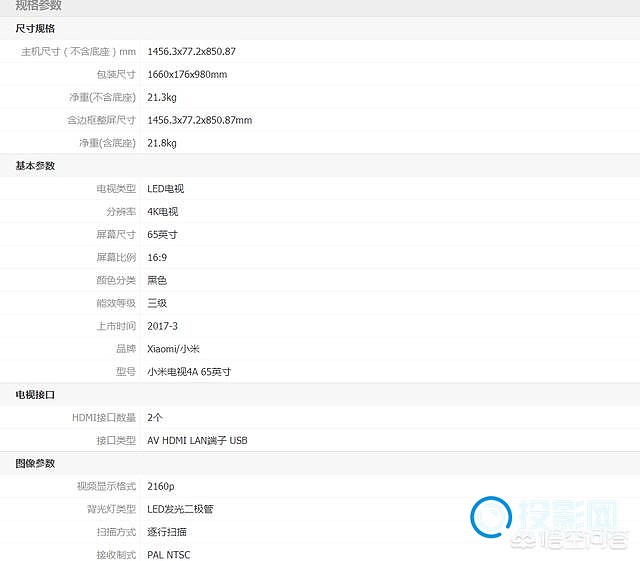This screenshot has width=640, height=561.
Task: Click the 基本参数 section heading
Action: pyautogui.click(x=35, y=166)
